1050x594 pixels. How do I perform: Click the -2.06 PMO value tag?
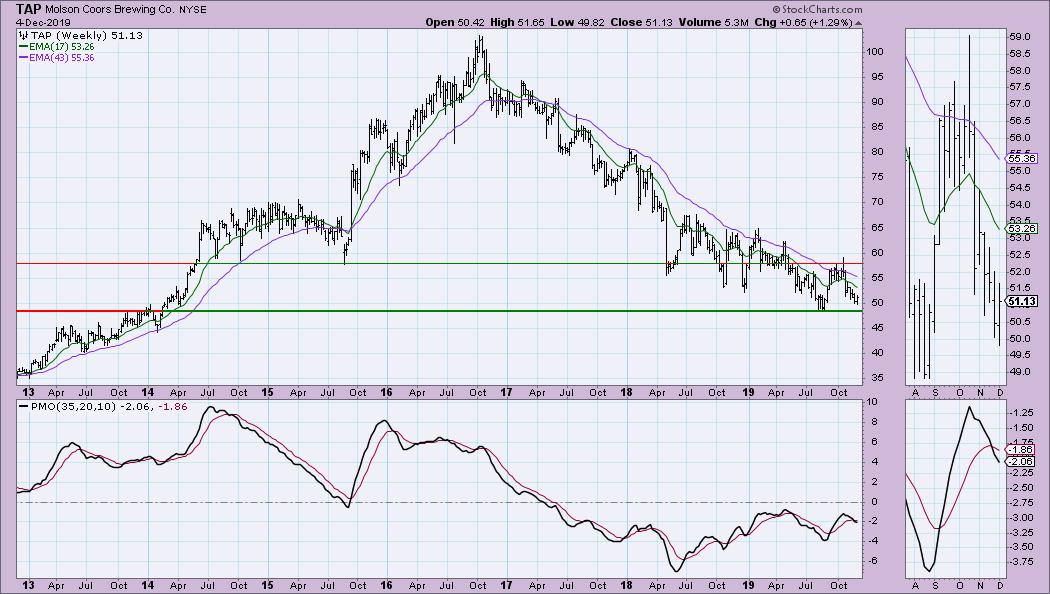click(1021, 461)
